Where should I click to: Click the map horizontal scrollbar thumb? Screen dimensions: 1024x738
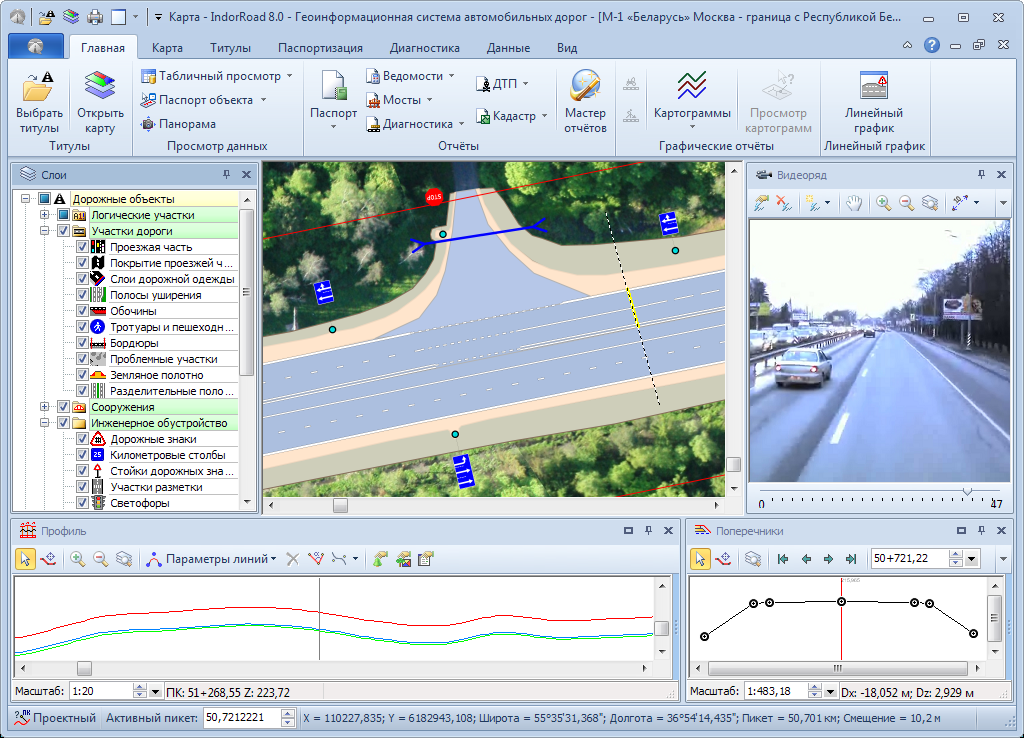[x=340, y=505]
